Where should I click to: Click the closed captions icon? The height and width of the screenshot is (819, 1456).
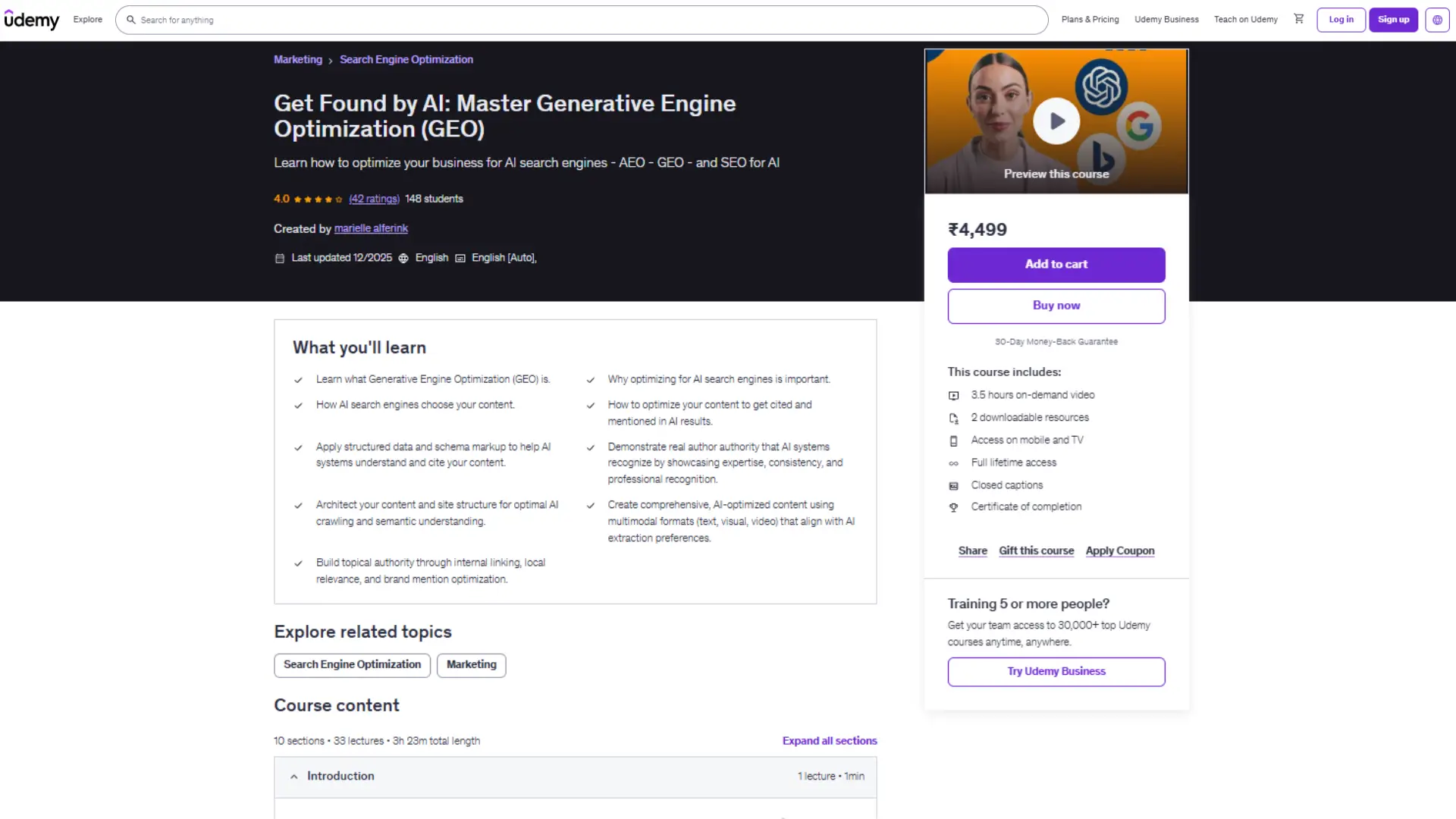click(953, 485)
